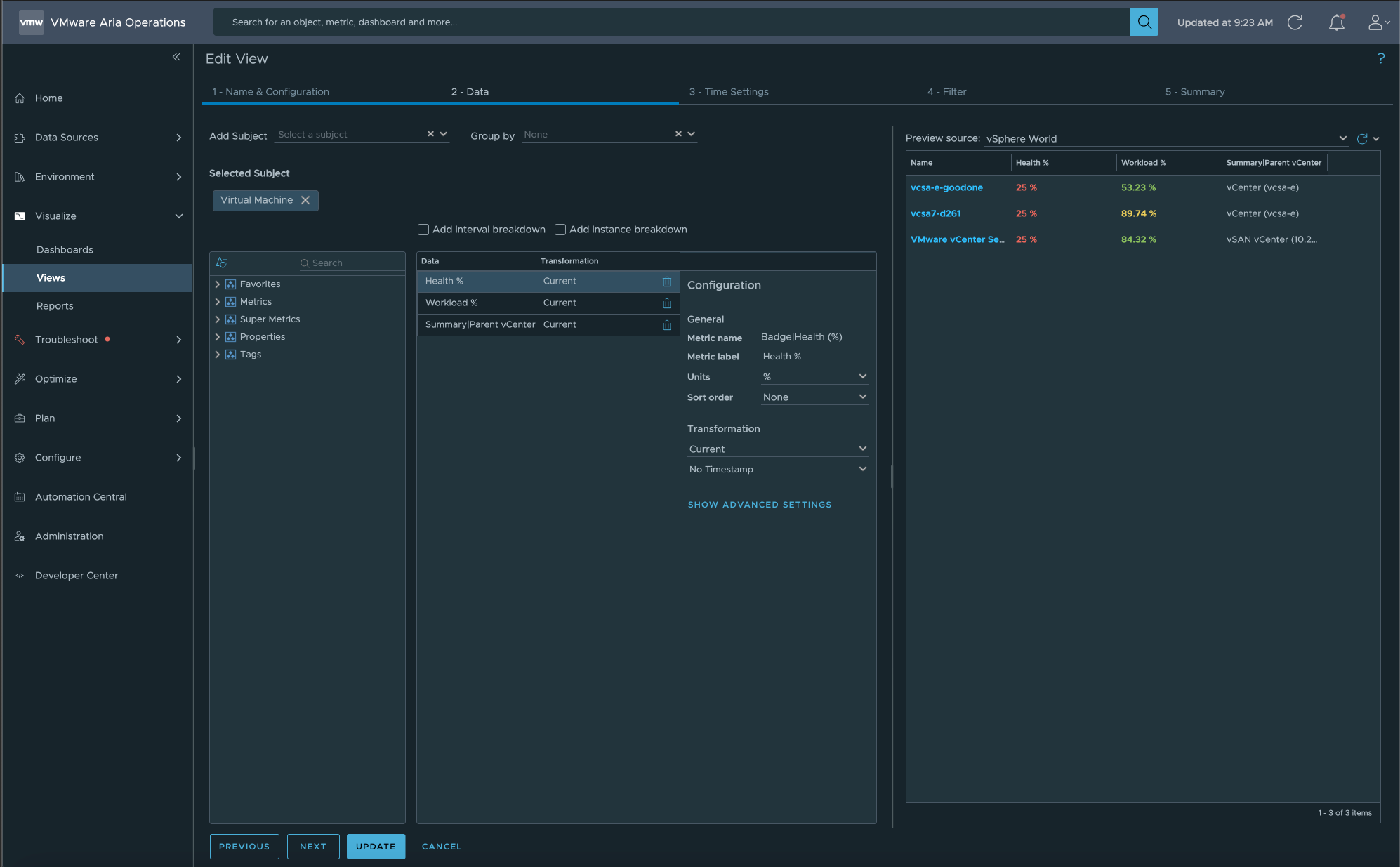Collapse the left navigation sidebar
This screenshot has width=1400, height=867.
pos(176,57)
